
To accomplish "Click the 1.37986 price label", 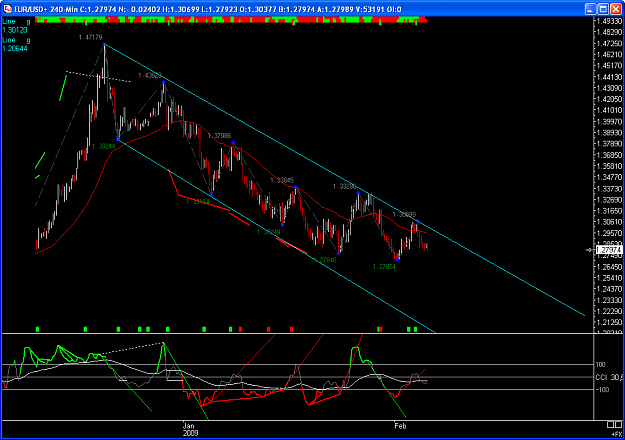I will pyautogui.click(x=219, y=136).
